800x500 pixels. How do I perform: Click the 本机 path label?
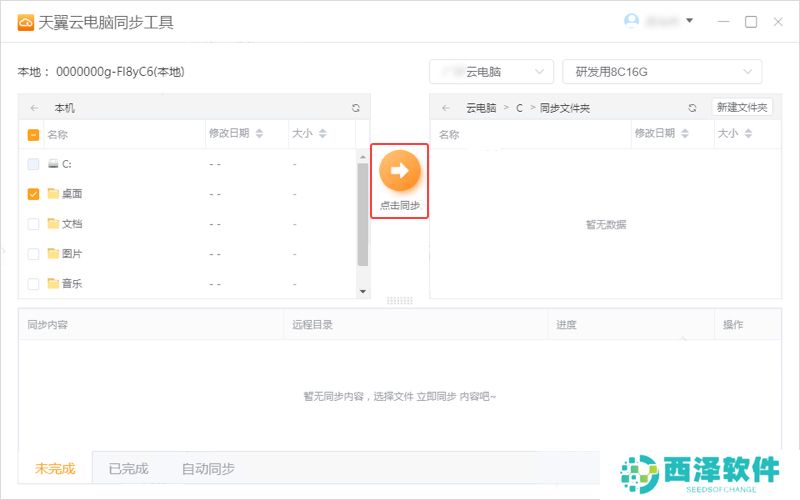pyautogui.click(x=65, y=108)
